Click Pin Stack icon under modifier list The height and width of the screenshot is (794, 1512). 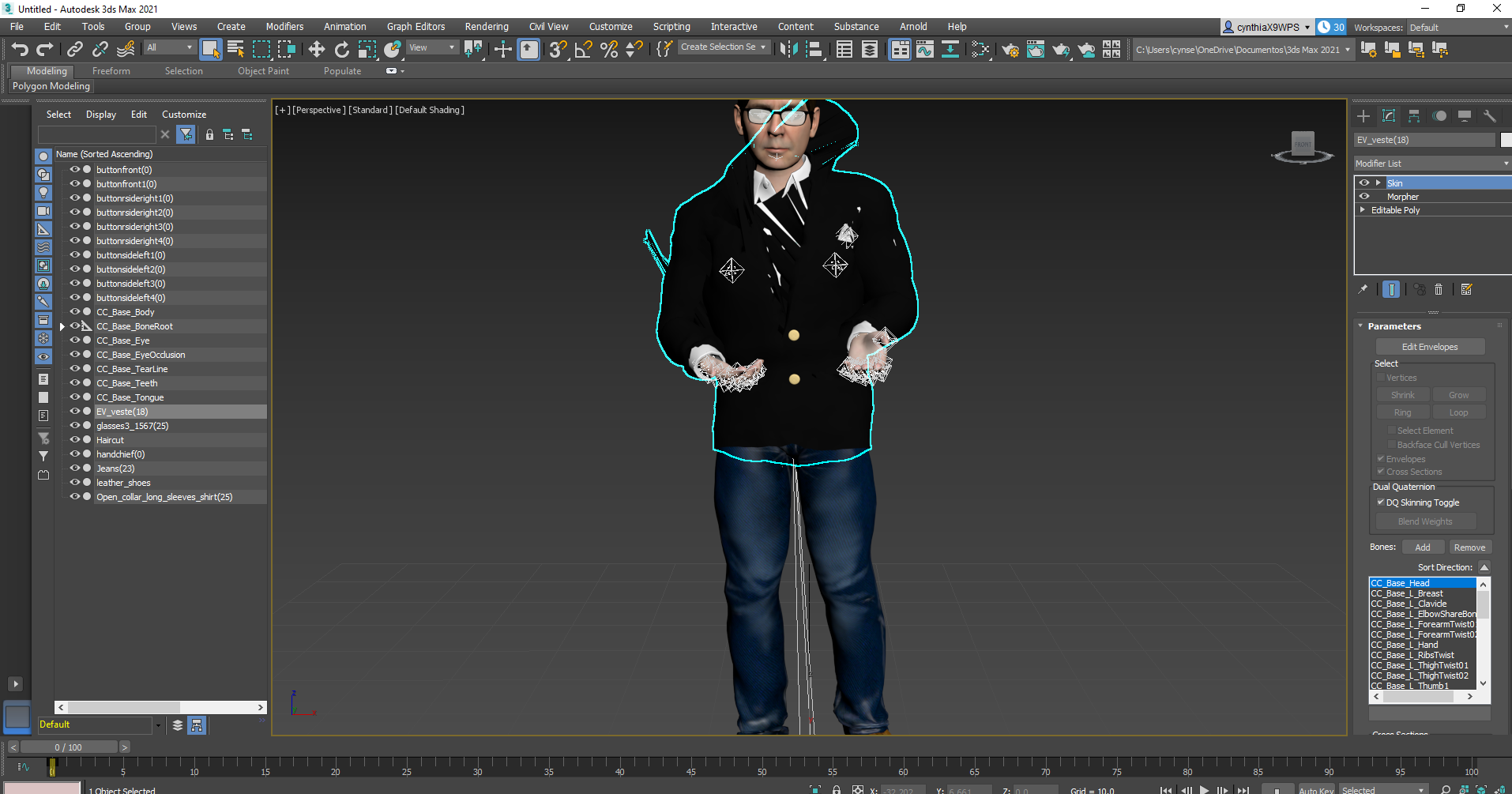1363,289
